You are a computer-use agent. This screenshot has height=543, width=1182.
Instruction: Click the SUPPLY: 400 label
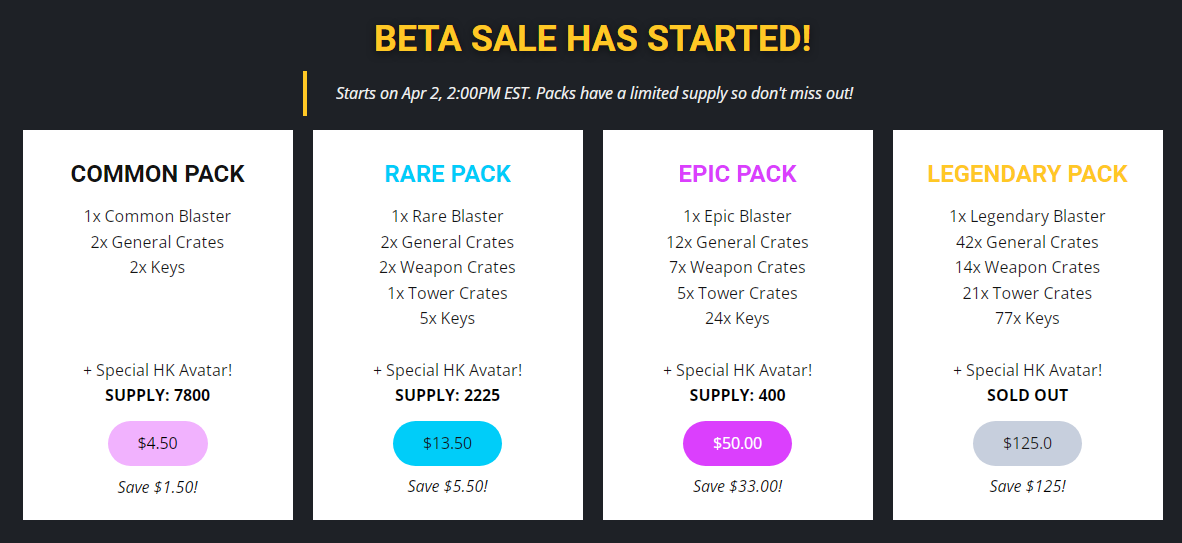737,395
